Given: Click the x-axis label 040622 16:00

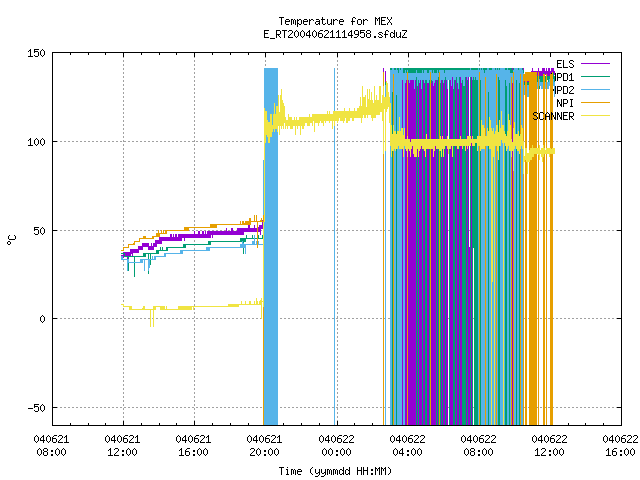Looking at the screenshot, I should (620, 446).
